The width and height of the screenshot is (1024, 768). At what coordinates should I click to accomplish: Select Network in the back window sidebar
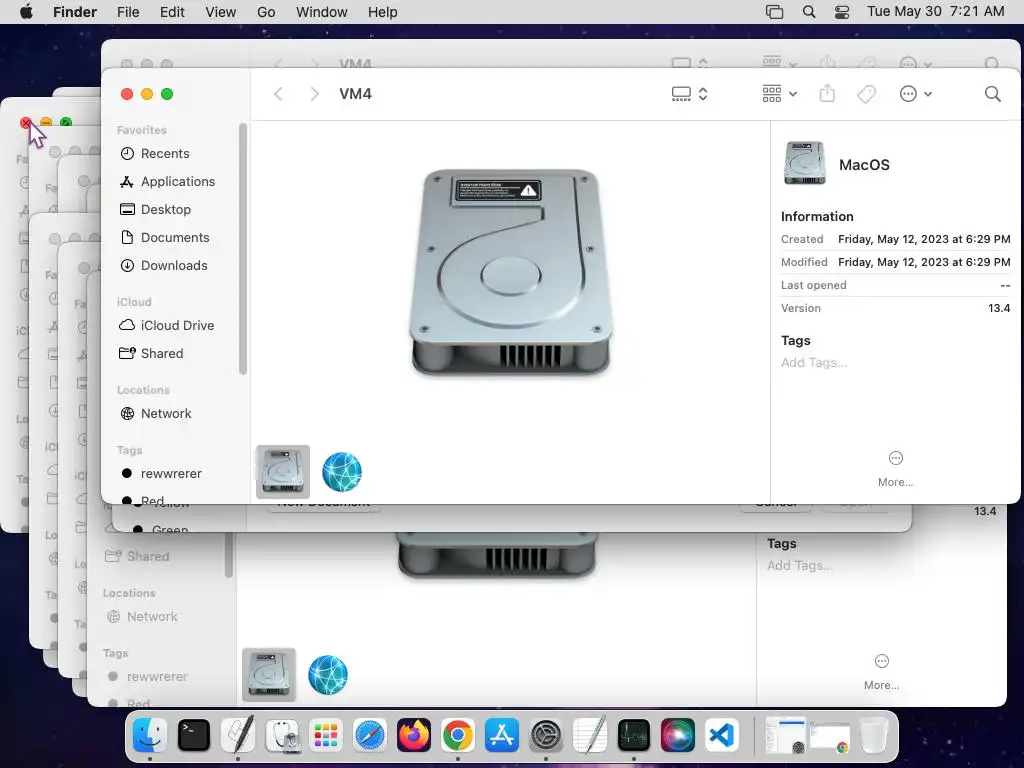(x=142, y=616)
